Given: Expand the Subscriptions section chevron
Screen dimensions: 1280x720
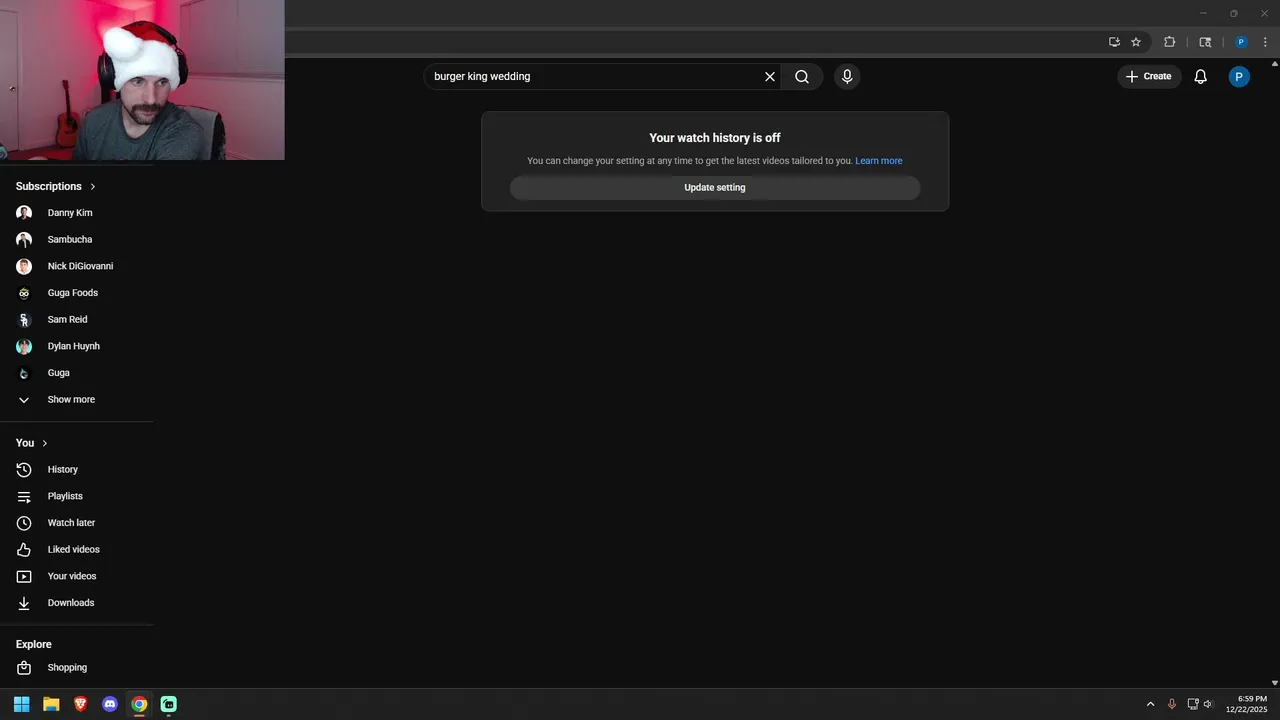Looking at the screenshot, I should click(x=93, y=186).
